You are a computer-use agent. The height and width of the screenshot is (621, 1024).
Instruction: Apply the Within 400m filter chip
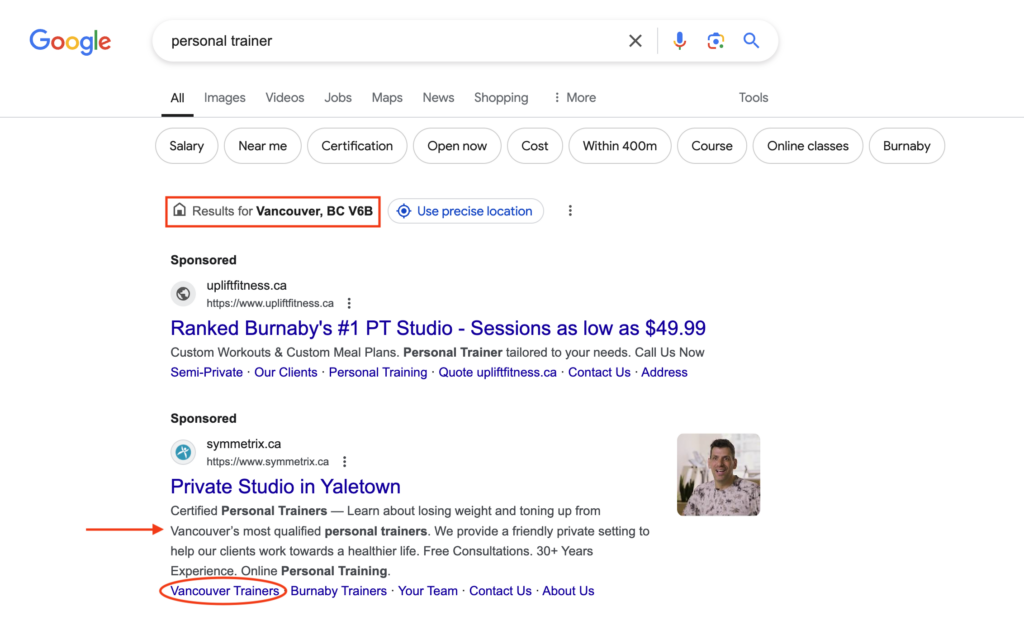(x=620, y=146)
